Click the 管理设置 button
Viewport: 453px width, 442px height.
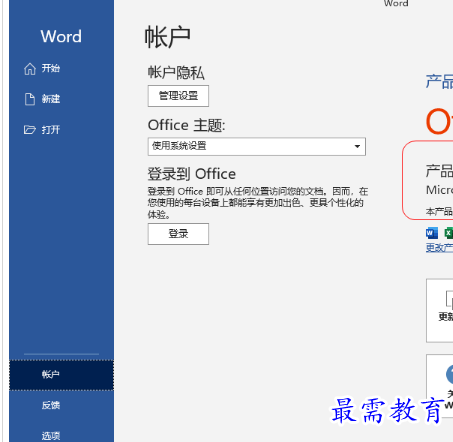coord(178,96)
